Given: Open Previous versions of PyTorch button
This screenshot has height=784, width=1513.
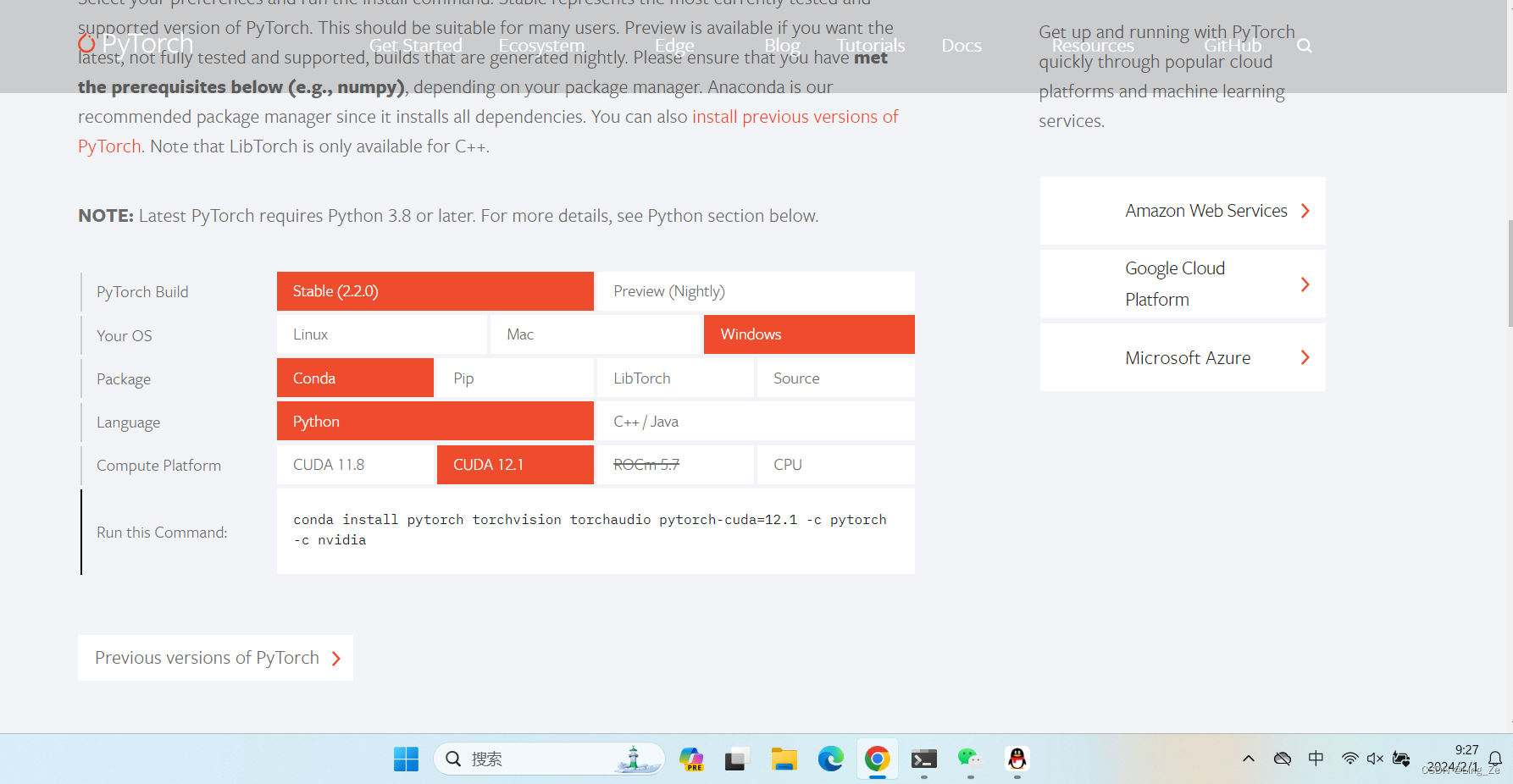Looking at the screenshot, I should click(215, 658).
